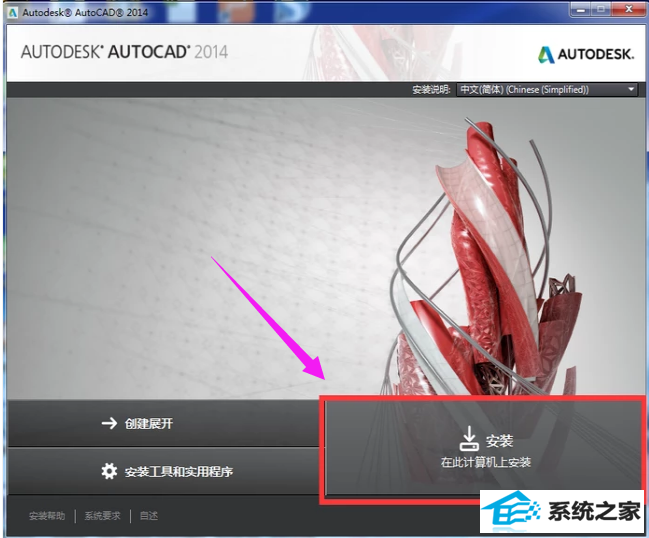Maximize the AutoCAD installer window
Image resolution: width=649 pixels, height=538 pixels.
[x=601, y=10]
